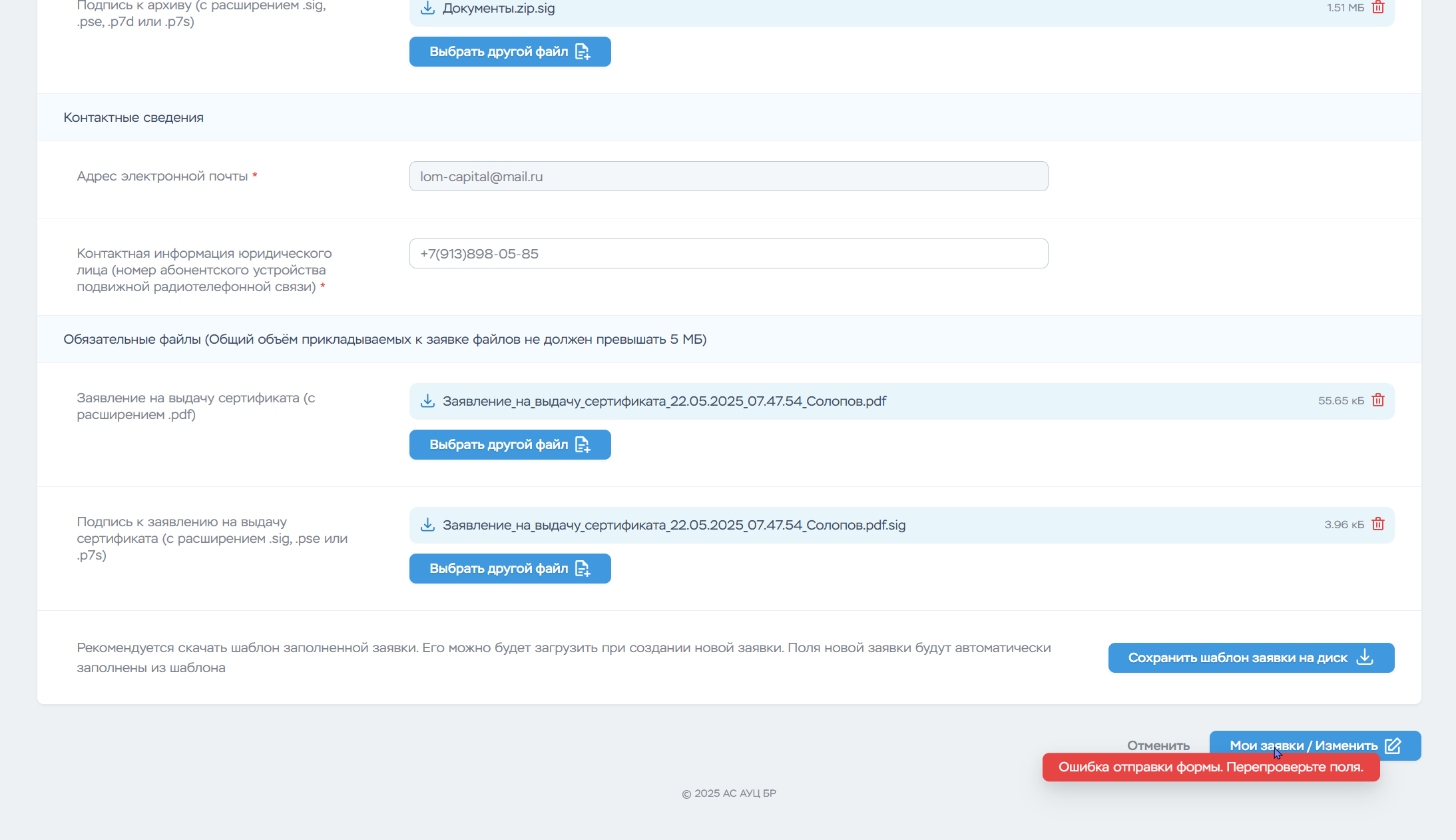The height and width of the screenshot is (840, 1456).
Task: Delete the 55.65 КБ PDF attachment
Action: (1378, 400)
